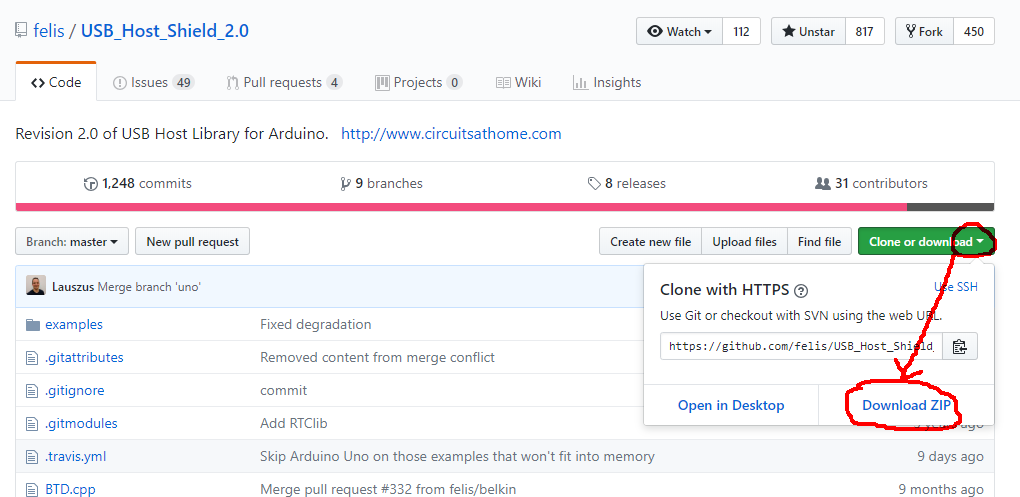View the 9 branches list
1020x497 pixels.
[382, 183]
